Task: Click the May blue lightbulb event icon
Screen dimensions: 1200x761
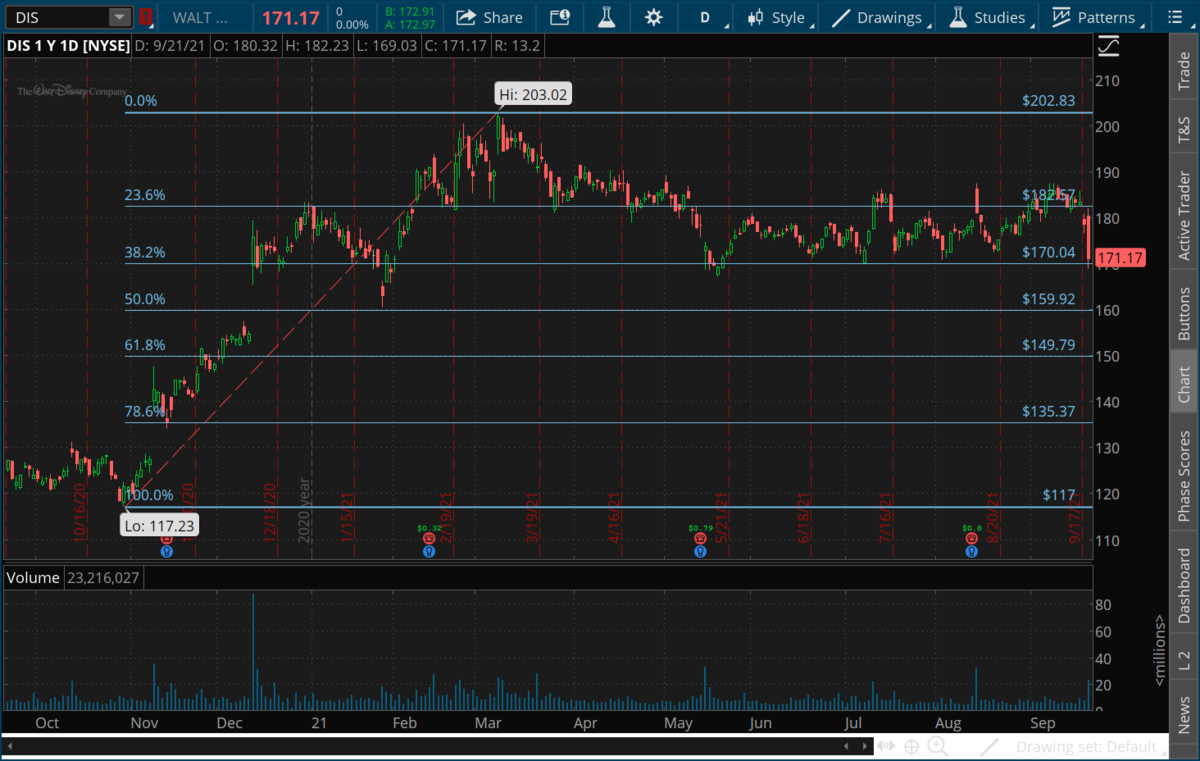Action: [699, 551]
